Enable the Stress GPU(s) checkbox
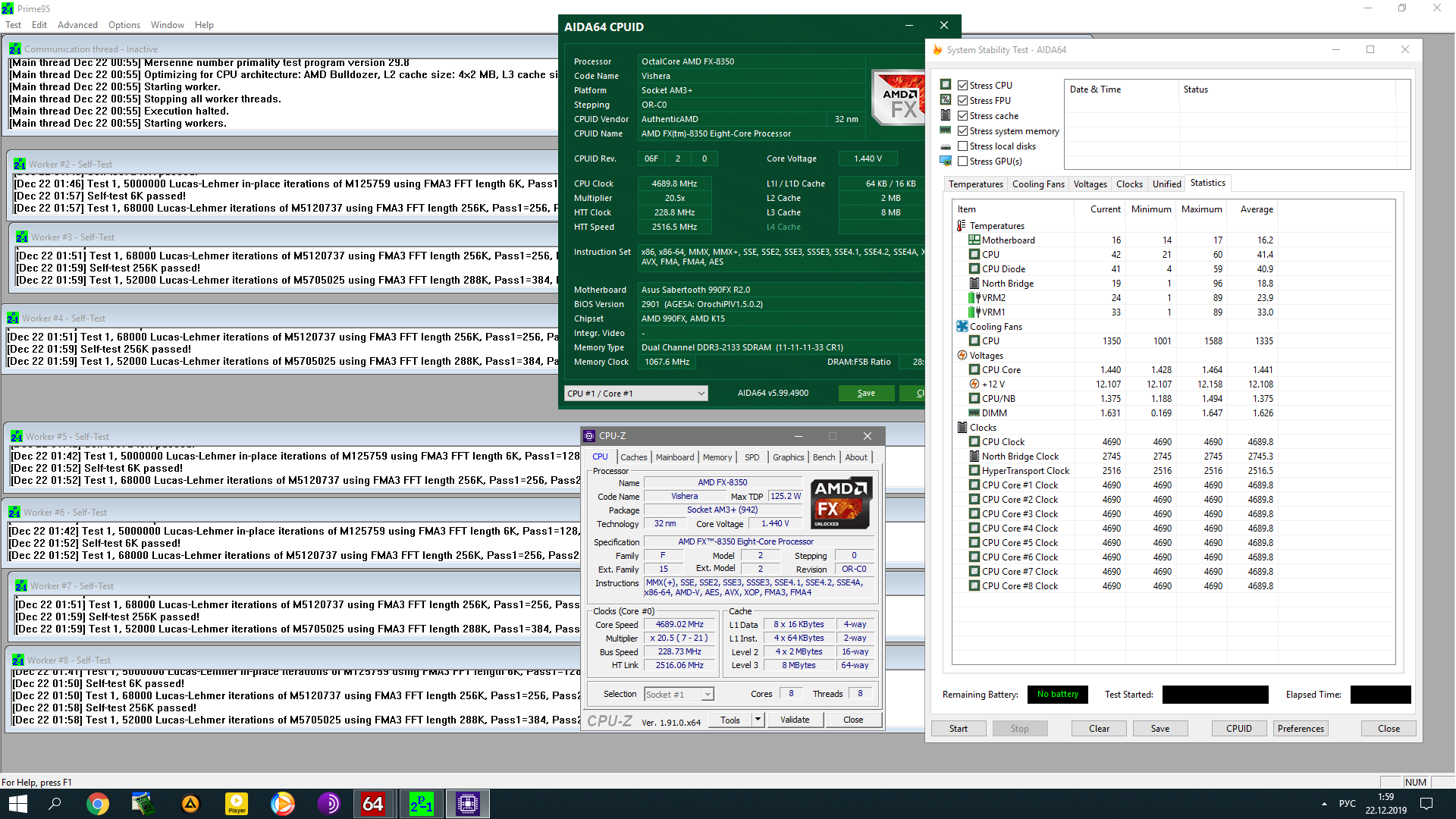Viewport: 1456px width, 819px height. pos(962,162)
